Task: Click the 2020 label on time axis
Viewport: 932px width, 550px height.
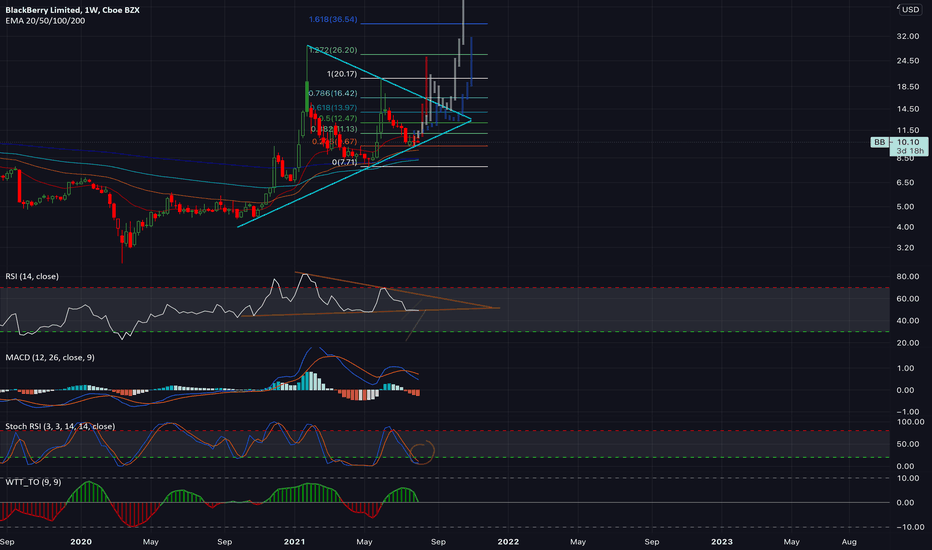Action: coord(81,542)
